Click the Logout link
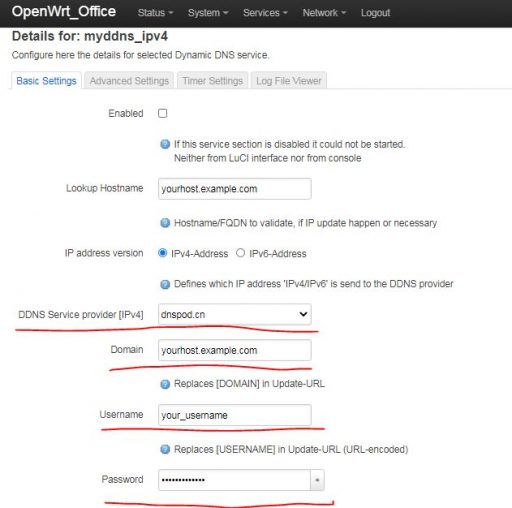512x508 pixels. [x=375, y=13]
